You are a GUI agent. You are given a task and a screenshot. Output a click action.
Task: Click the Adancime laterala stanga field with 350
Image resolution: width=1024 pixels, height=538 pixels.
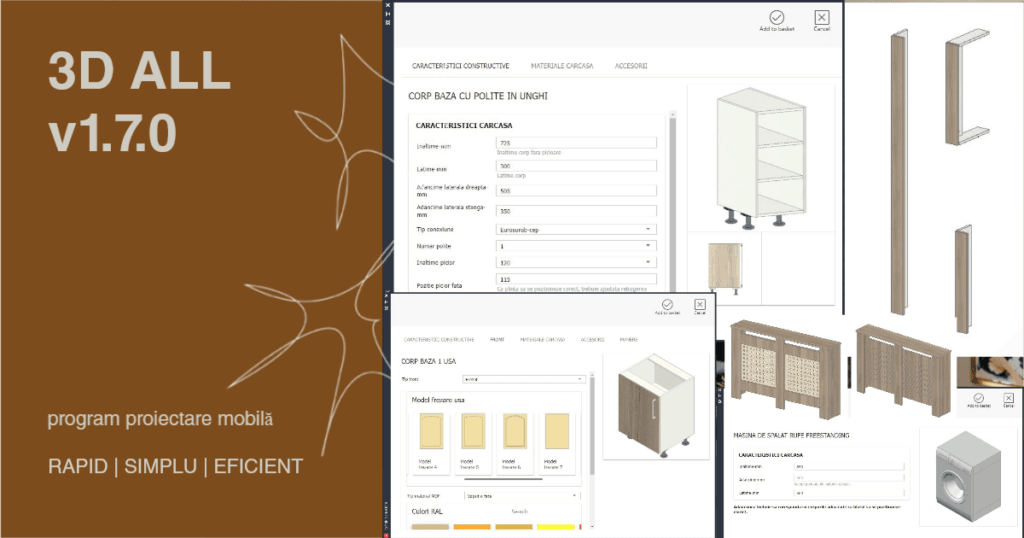click(576, 211)
